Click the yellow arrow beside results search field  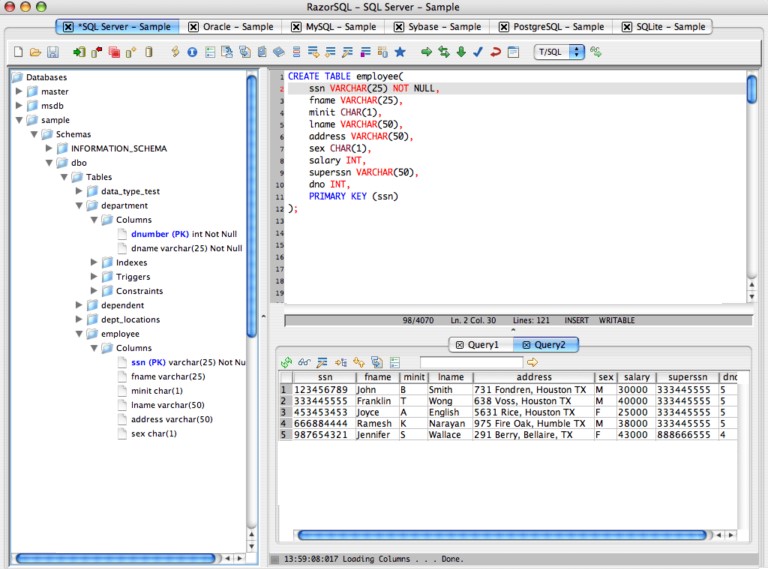pos(532,362)
